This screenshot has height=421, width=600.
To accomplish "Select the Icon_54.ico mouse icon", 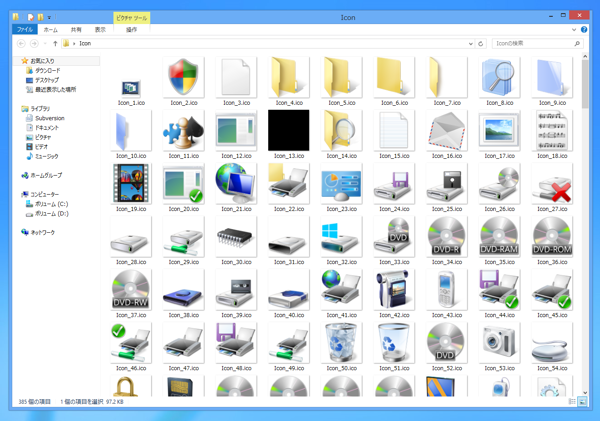I will click(x=552, y=343).
